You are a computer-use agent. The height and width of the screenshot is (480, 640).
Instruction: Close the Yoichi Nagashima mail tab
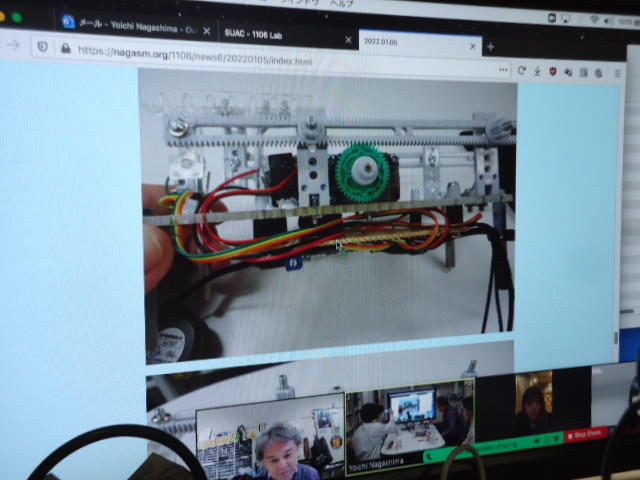[207, 31]
